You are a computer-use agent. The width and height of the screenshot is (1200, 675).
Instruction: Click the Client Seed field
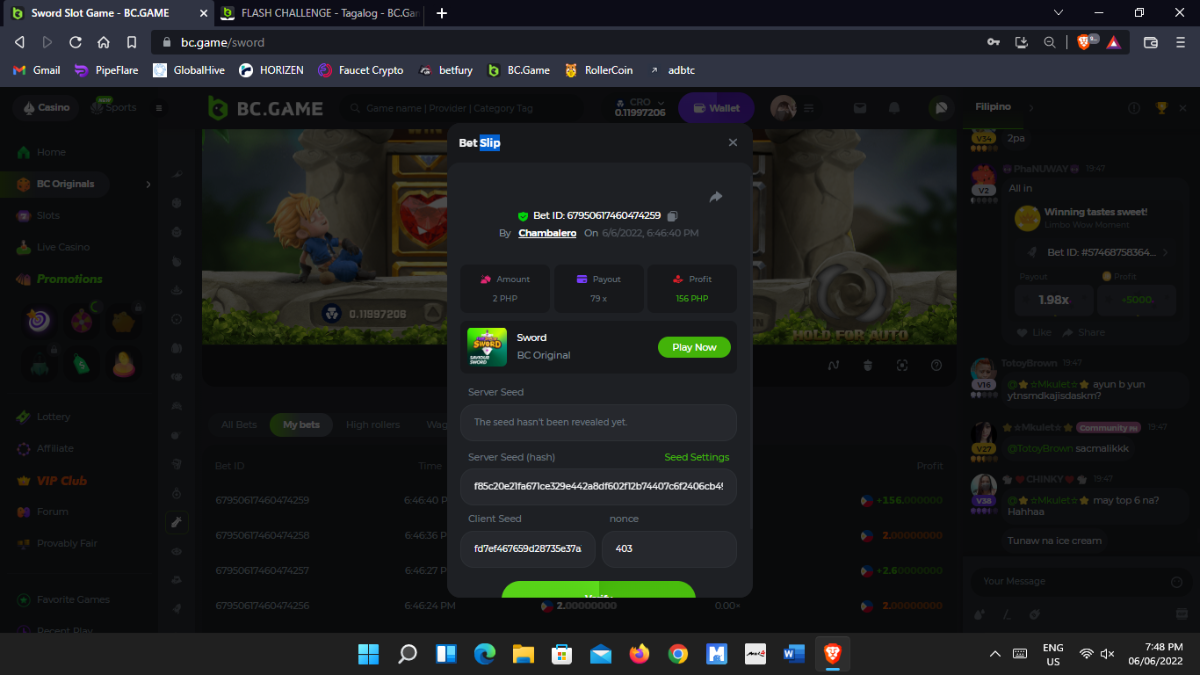(x=527, y=549)
